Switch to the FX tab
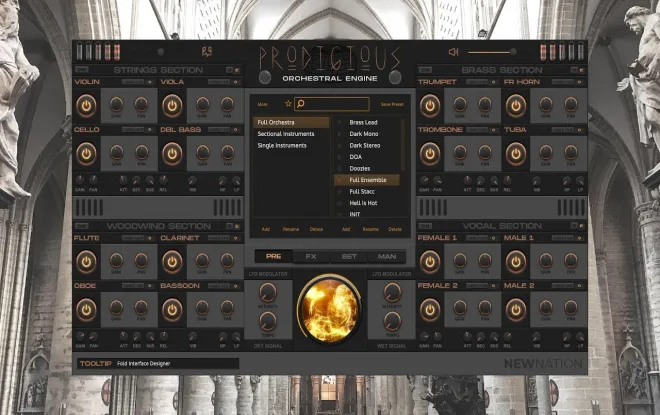 (311, 256)
